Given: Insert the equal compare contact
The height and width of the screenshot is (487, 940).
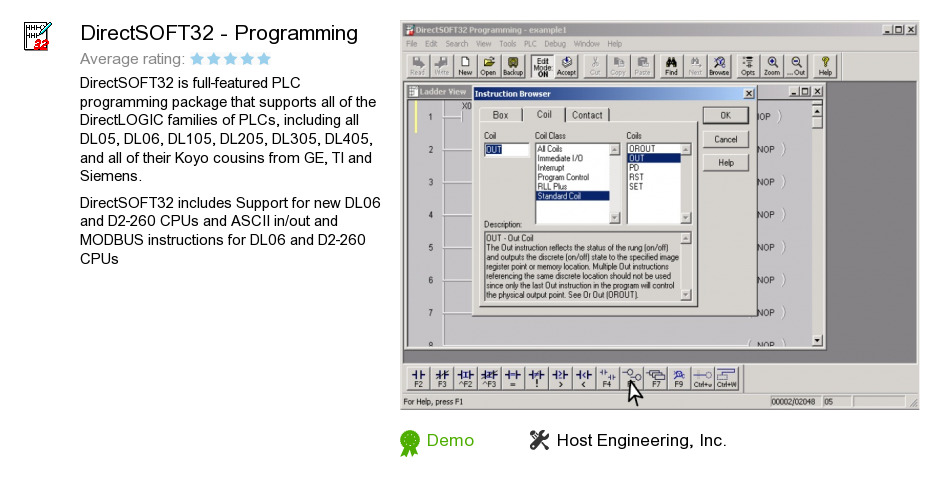Looking at the screenshot, I should click(513, 378).
